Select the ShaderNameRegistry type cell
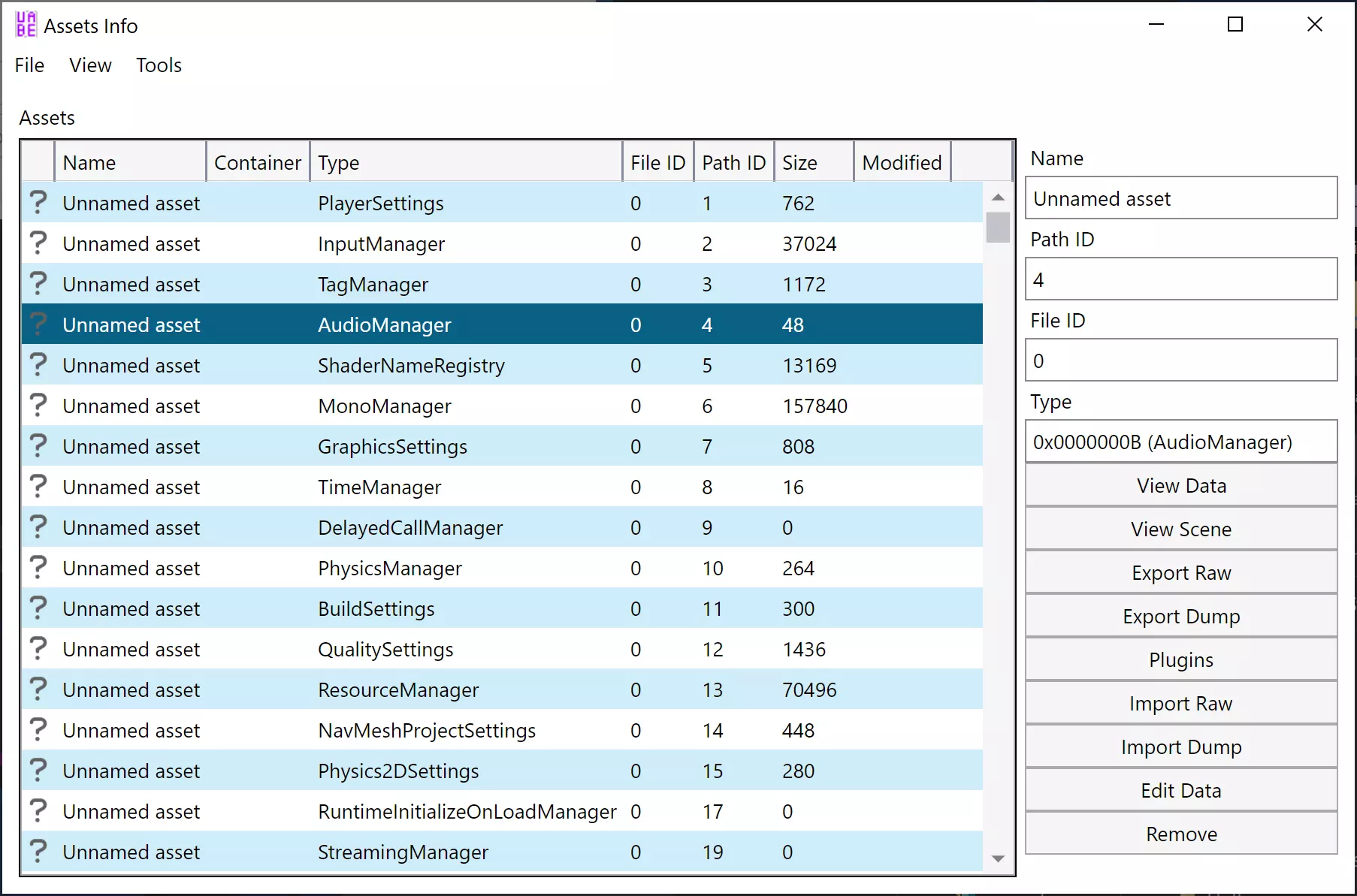 tap(466, 365)
